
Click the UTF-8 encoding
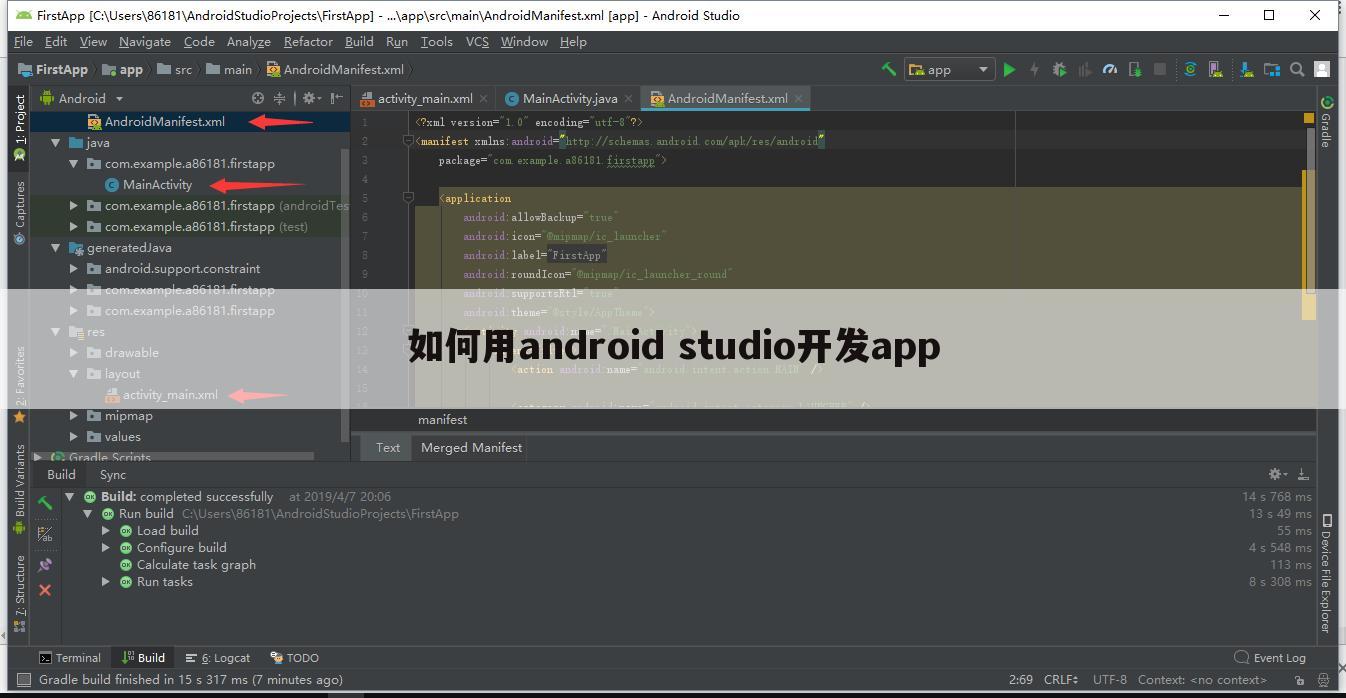[1110, 680]
